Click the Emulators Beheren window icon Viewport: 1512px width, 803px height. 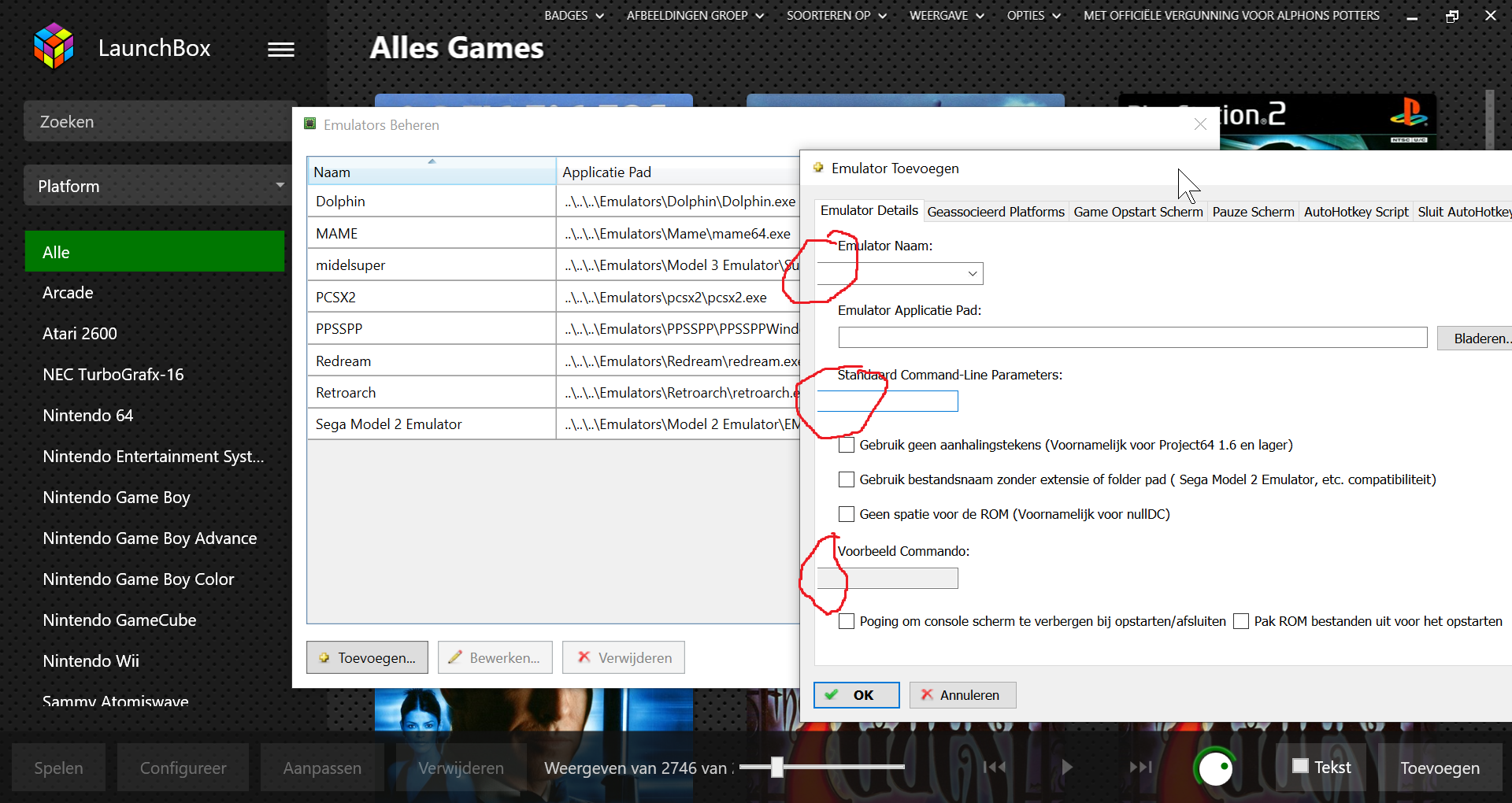tap(310, 124)
